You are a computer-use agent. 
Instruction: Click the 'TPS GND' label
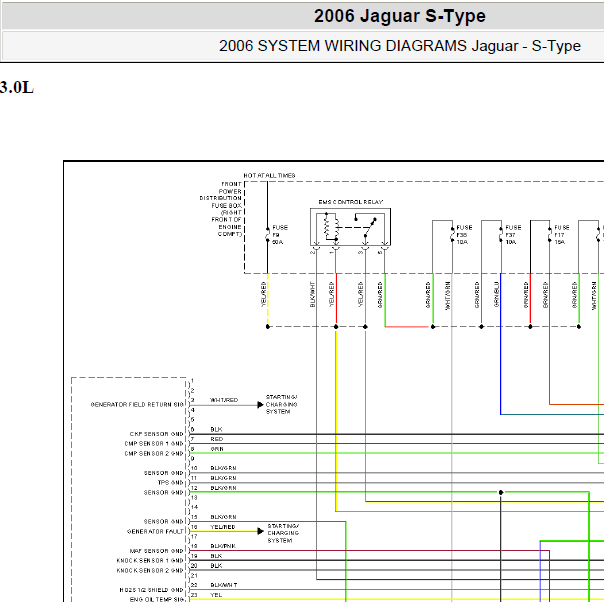point(171,483)
